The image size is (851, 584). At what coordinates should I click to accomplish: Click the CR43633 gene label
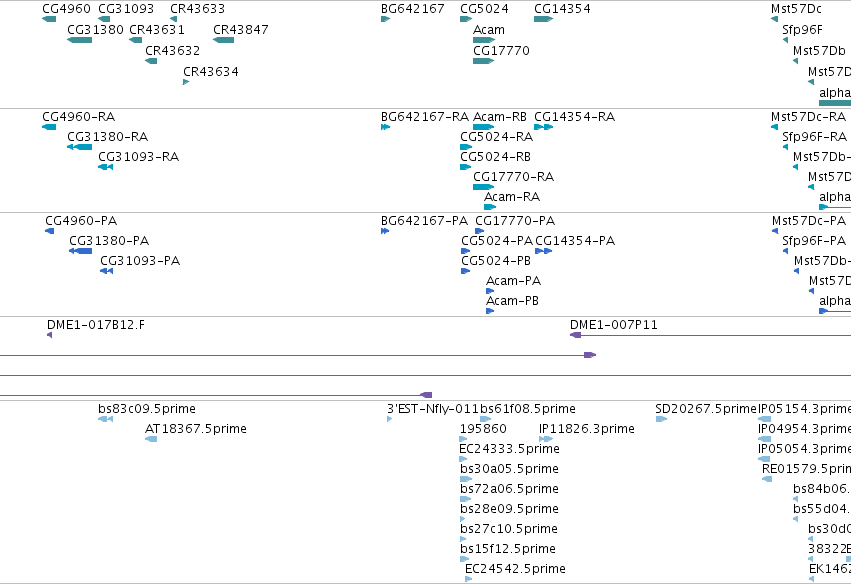[198, 9]
